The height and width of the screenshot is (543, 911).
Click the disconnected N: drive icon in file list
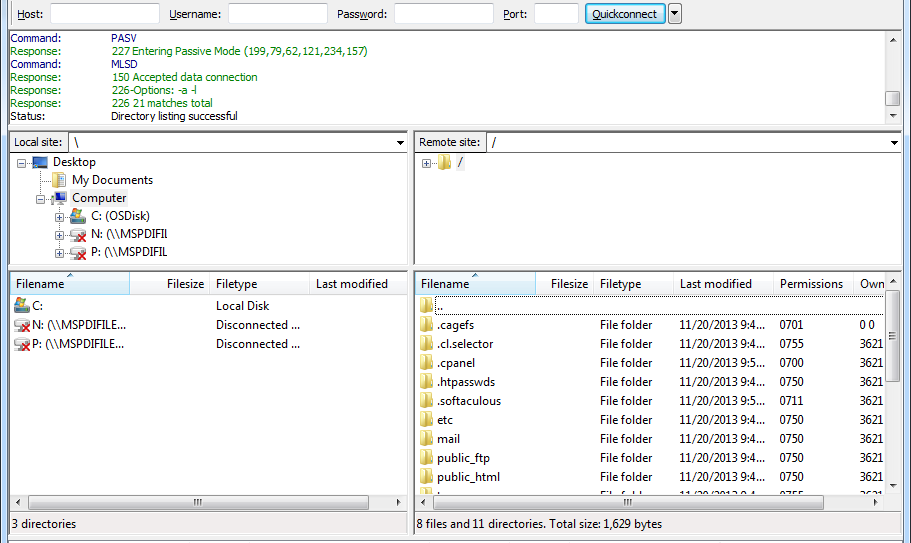click(22, 325)
